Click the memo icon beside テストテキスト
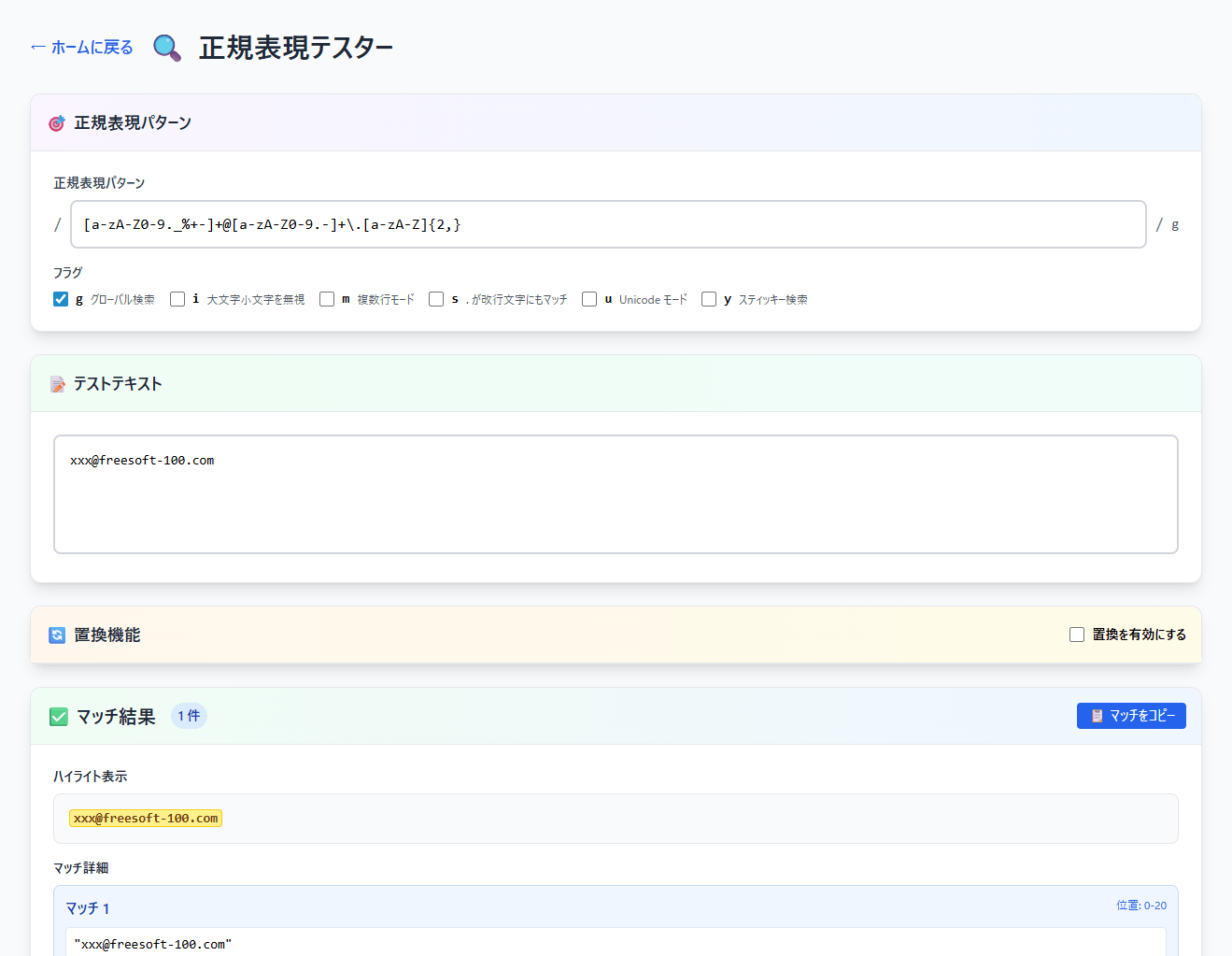The height and width of the screenshot is (956, 1232). click(x=58, y=384)
